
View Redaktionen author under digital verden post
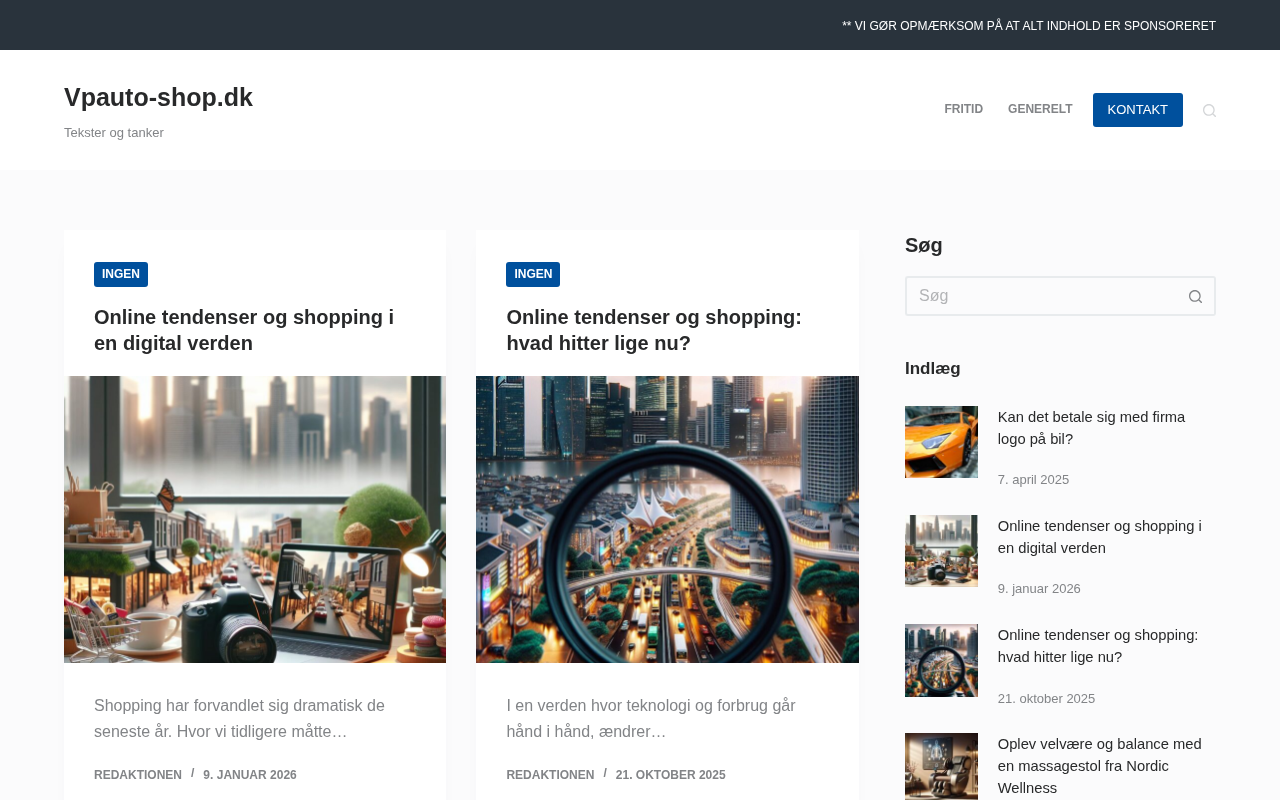pos(138,775)
